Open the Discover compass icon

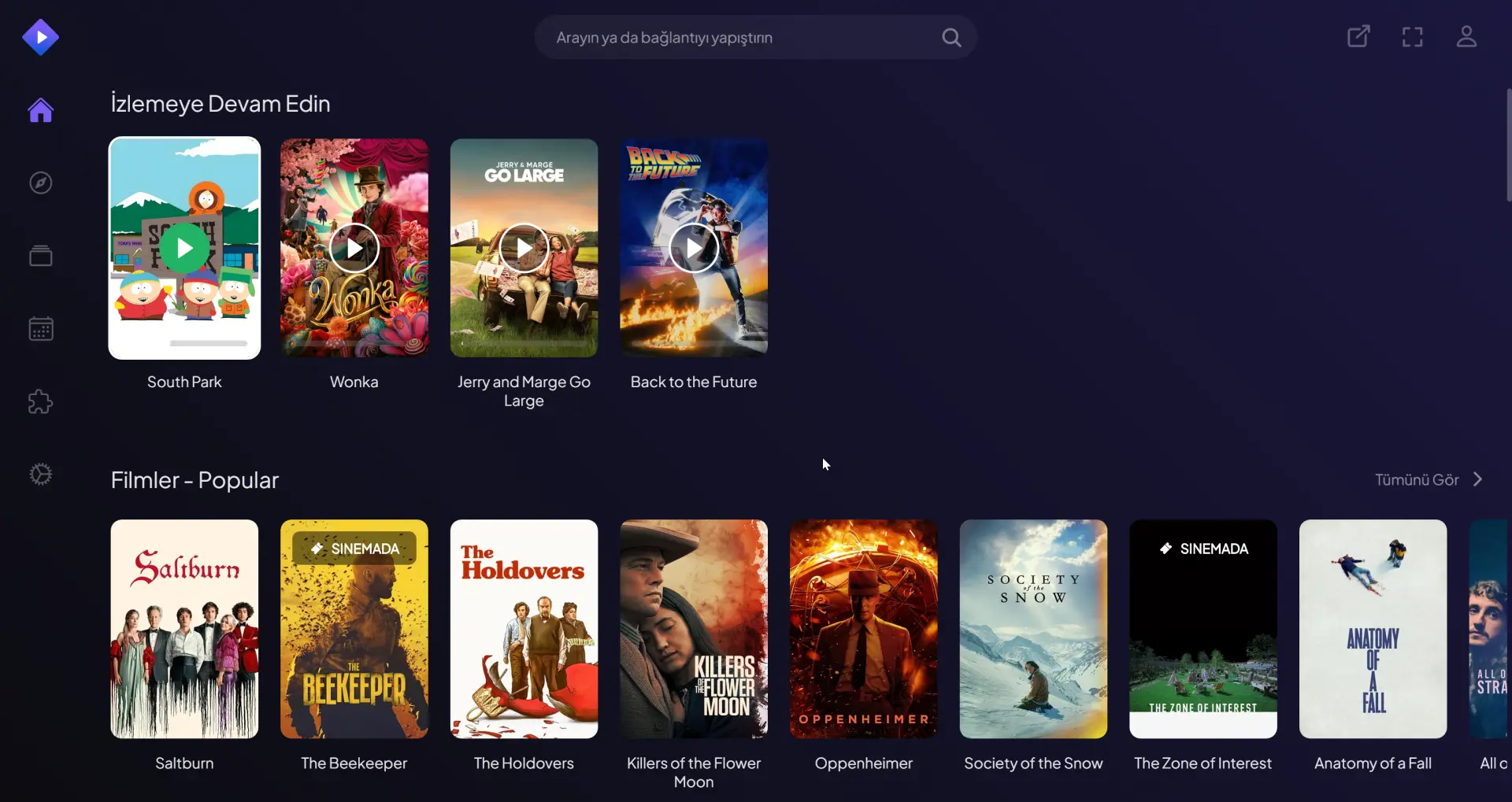41,183
